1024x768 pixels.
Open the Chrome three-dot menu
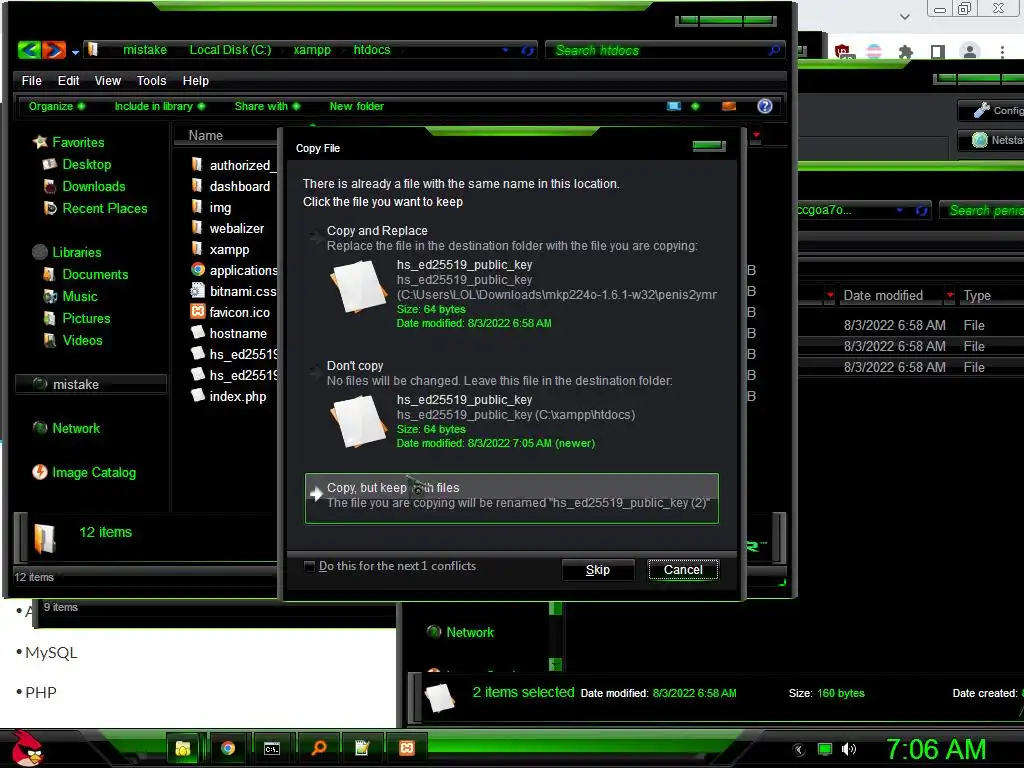(x=1002, y=52)
